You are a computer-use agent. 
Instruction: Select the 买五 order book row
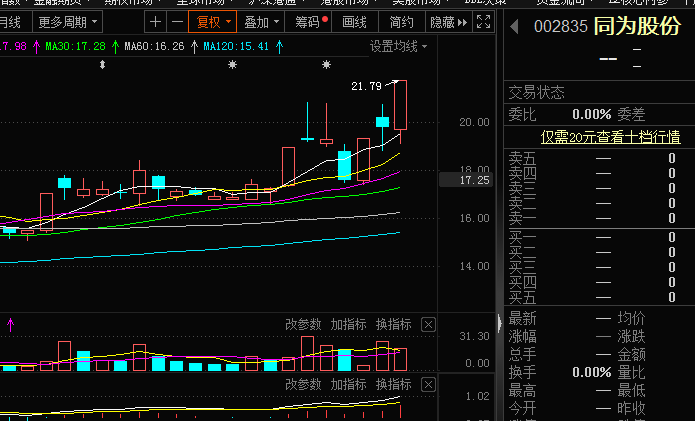click(599, 297)
